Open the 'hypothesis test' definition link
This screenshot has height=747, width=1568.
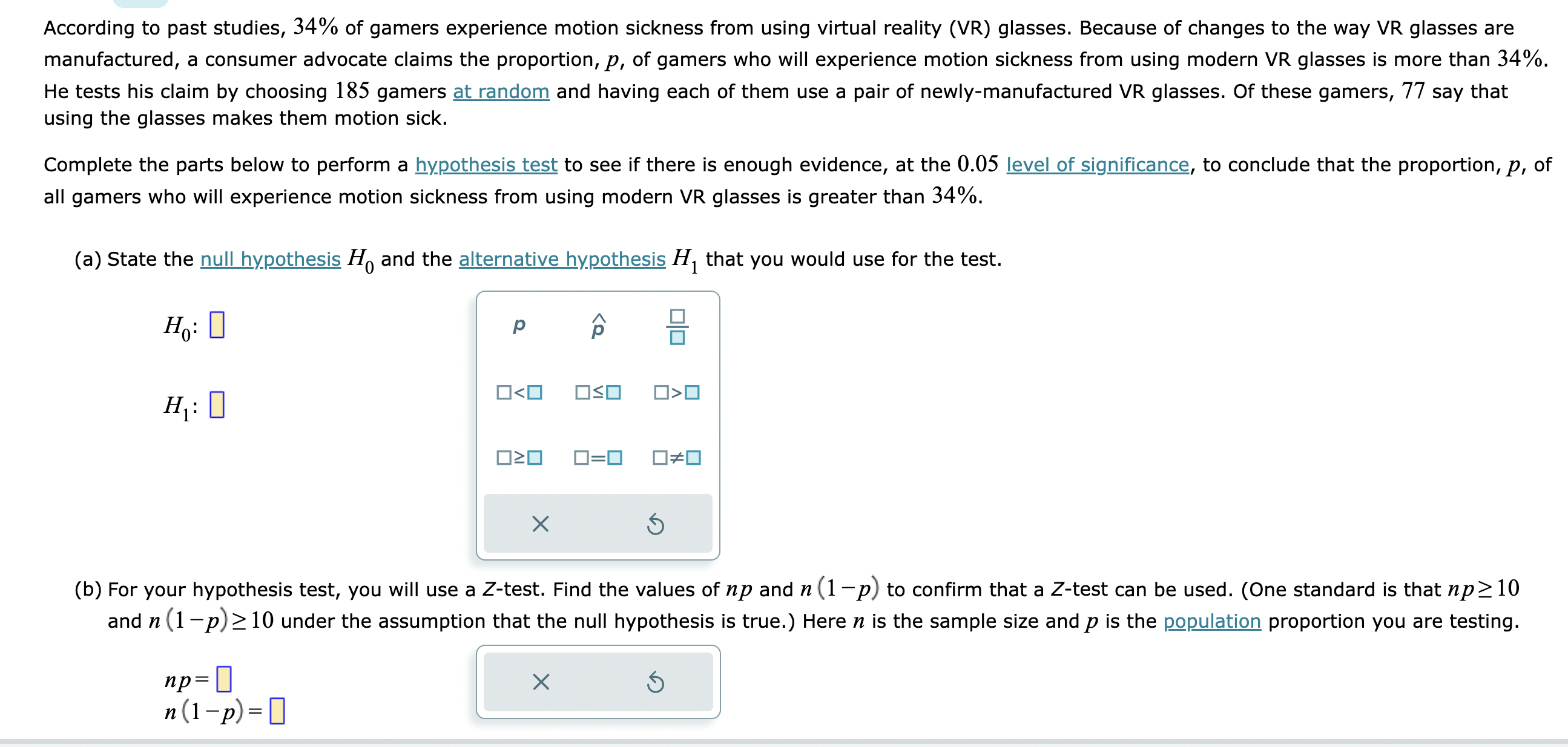pyautogui.click(x=485, y=165)
